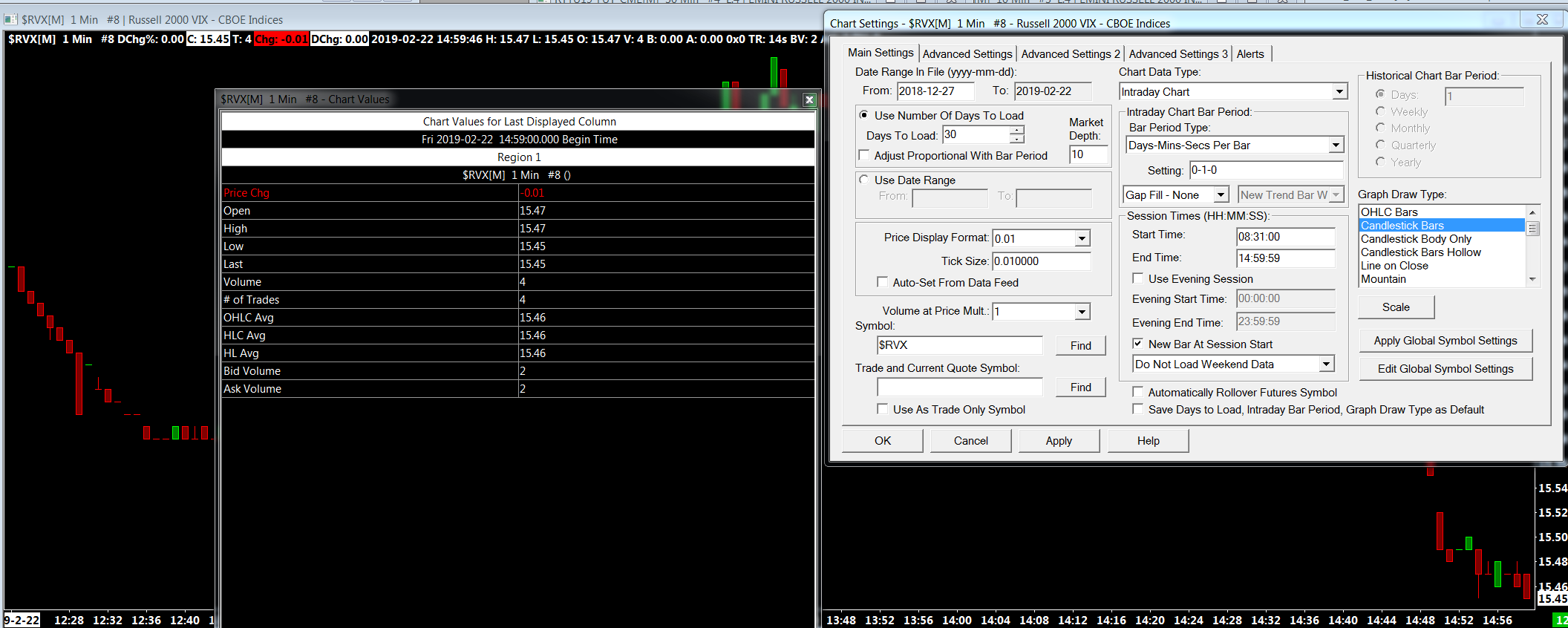Image resolution: width=1568 pixels, height=628 pixels.
Task: Click the session End Time field
Action: 1285,258
